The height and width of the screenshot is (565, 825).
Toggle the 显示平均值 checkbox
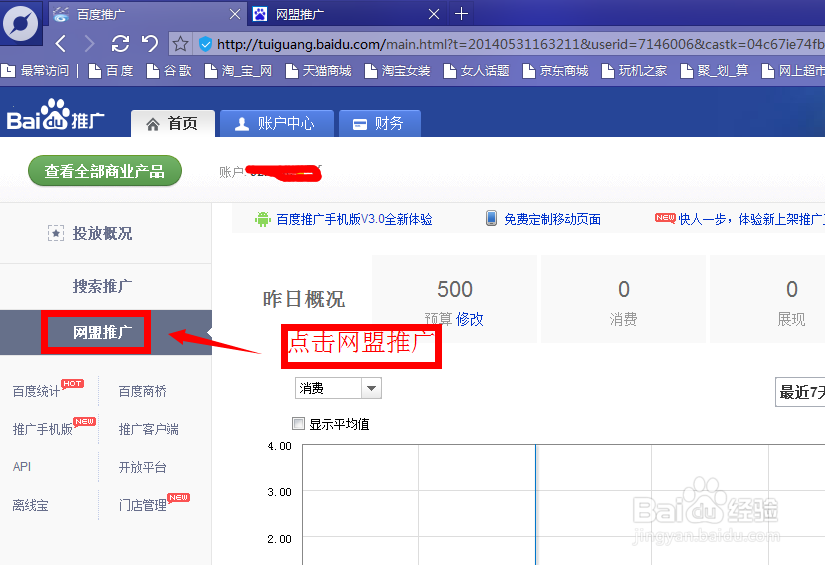point(298,423)
